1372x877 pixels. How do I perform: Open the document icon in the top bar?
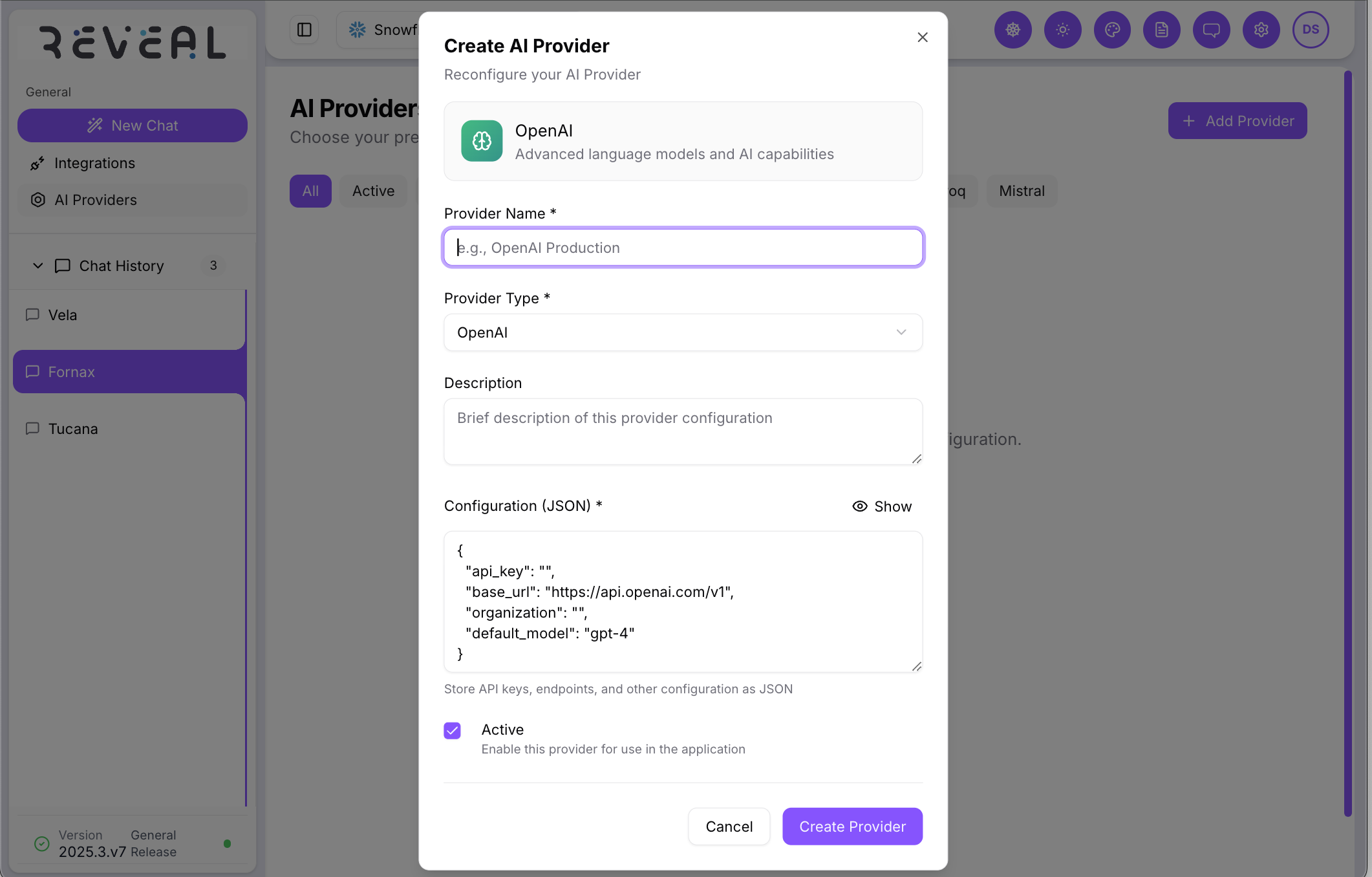click(x=1161, y=30)
